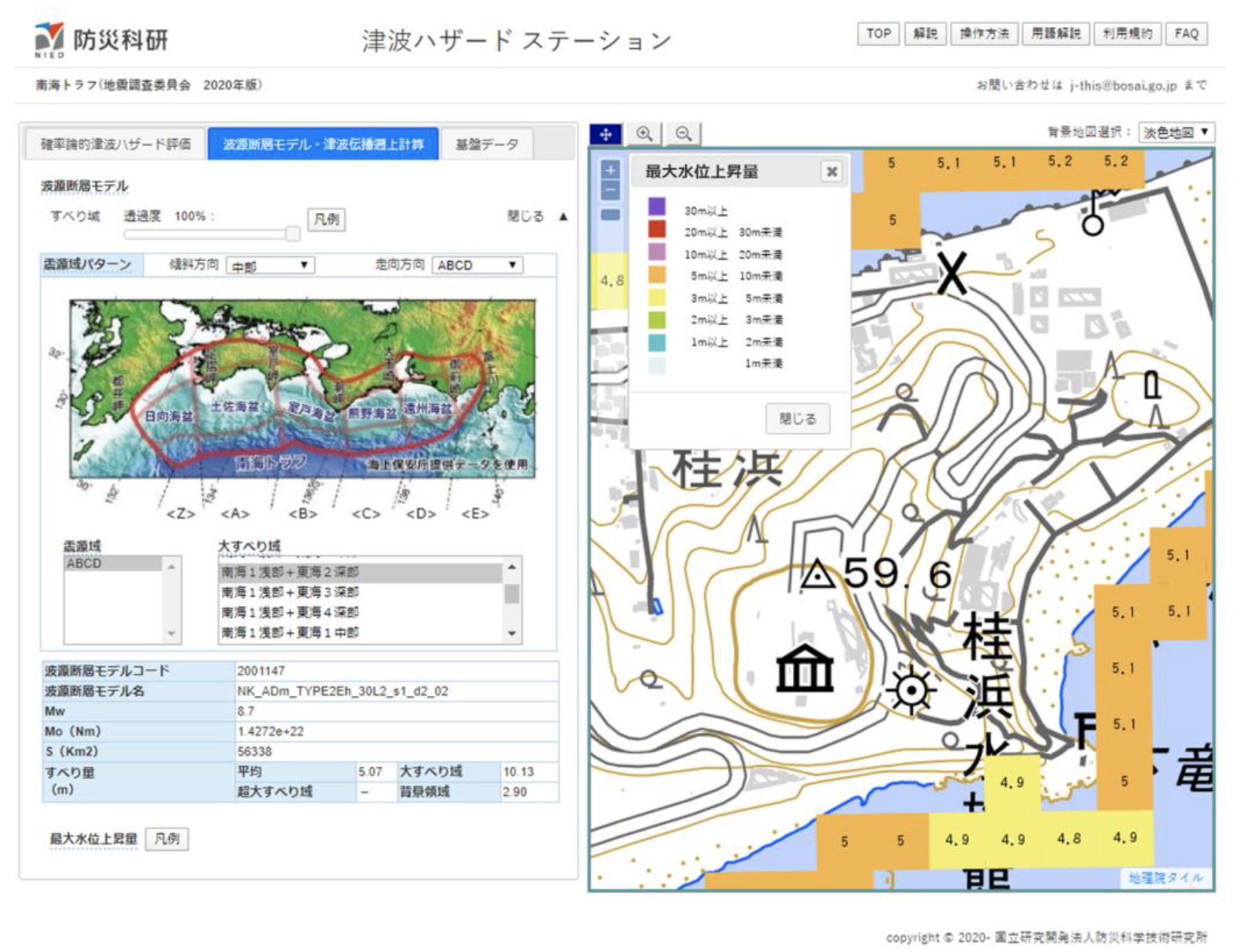The height and width of the screenshot is (952, 1251).
Task: Collapse the panel with the 閉じる triangle
Action: click(x=563, y=216)
